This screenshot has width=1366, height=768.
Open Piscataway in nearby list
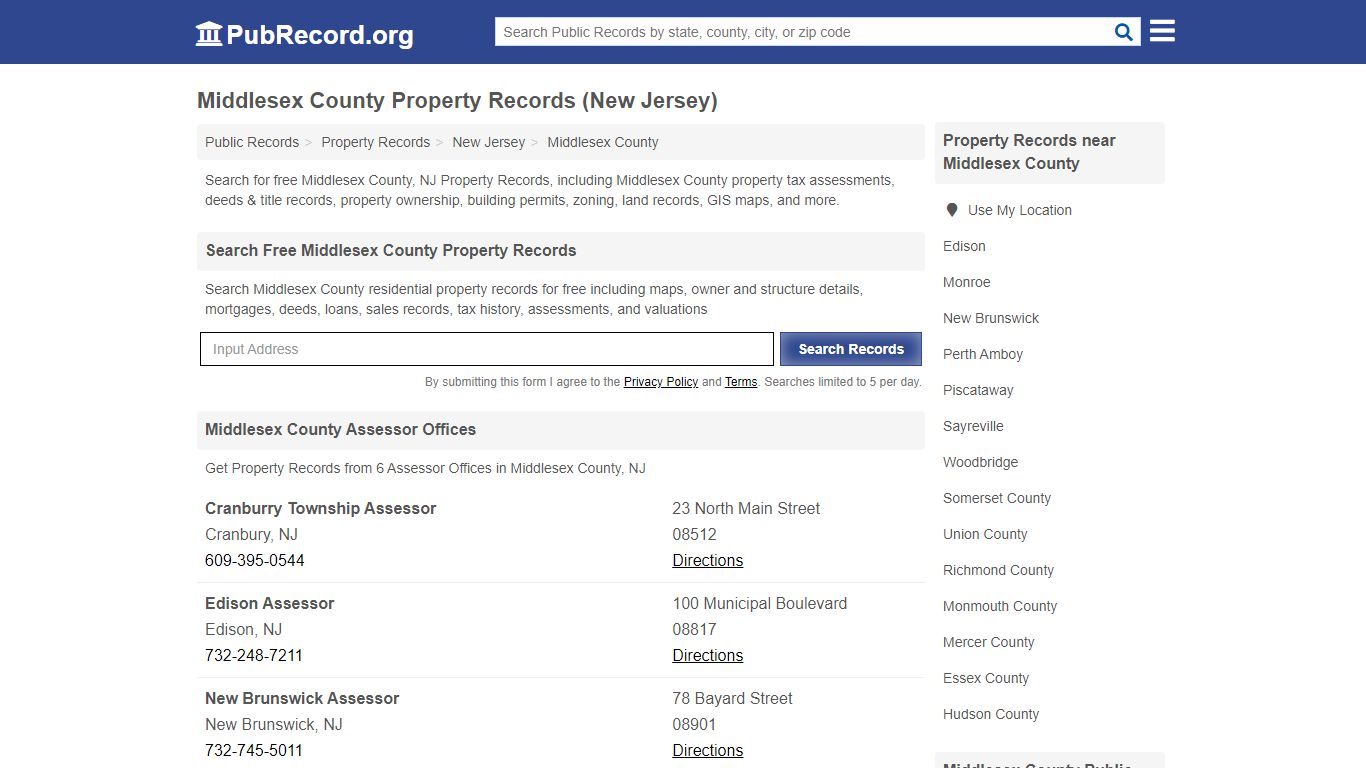(978, 390)
